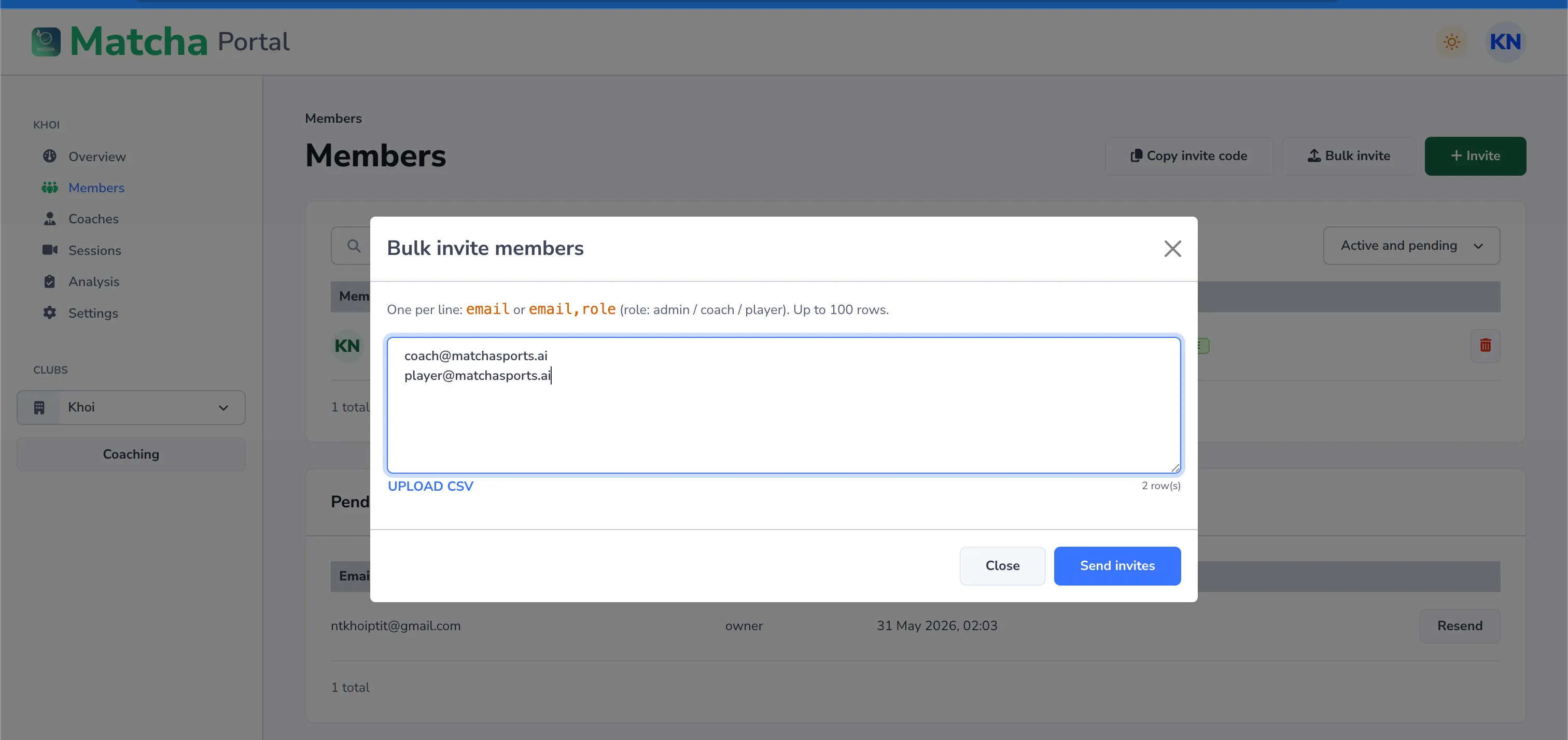Click the ntkhoiptit@gmail.com email cell
1568x740 pixels.
(x=396, y=625)
